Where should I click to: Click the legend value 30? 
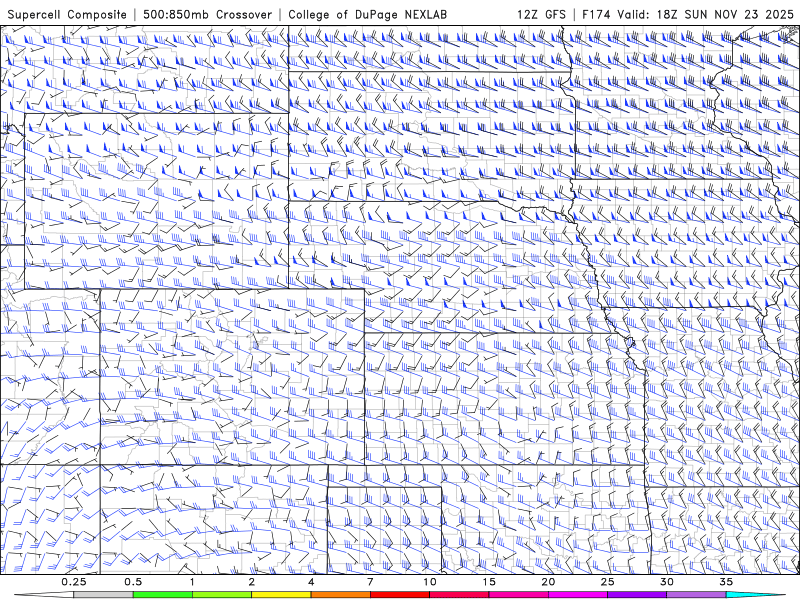pos(666,582)
